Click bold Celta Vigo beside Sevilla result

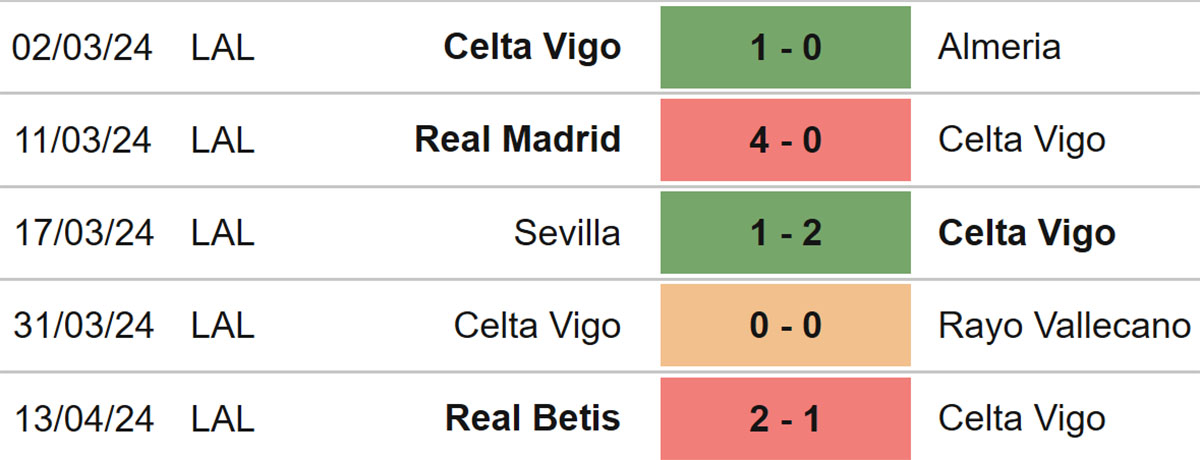coord(1027,233)
